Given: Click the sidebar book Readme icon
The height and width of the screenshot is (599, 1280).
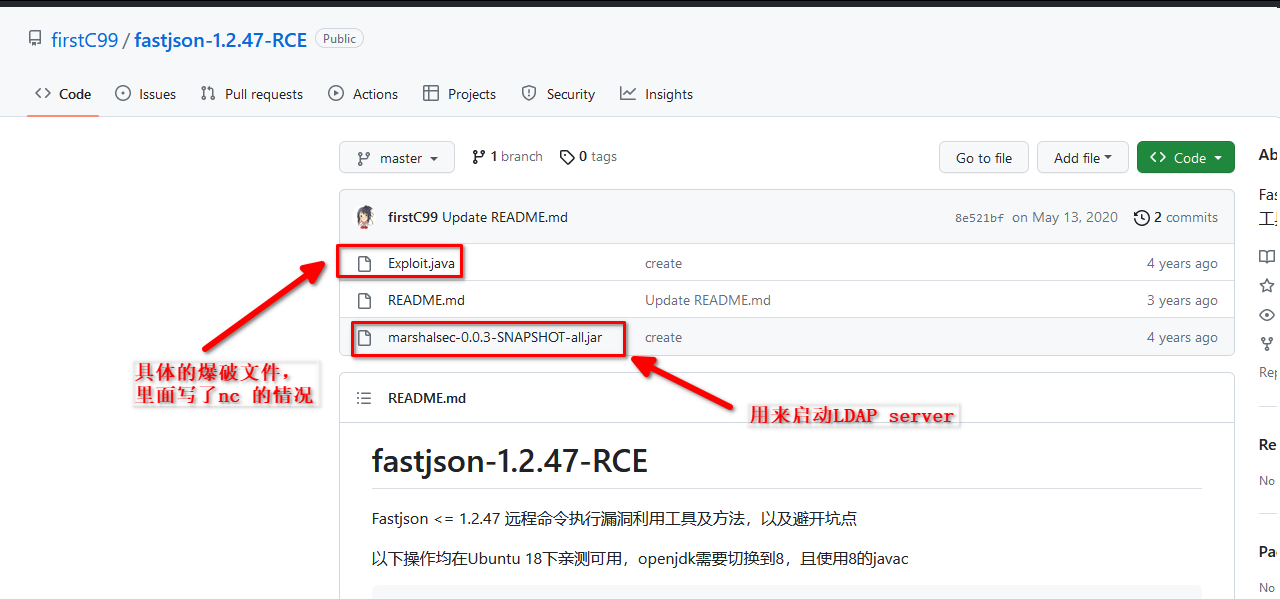Looking at the screenshot, I should click(1267, 256).
